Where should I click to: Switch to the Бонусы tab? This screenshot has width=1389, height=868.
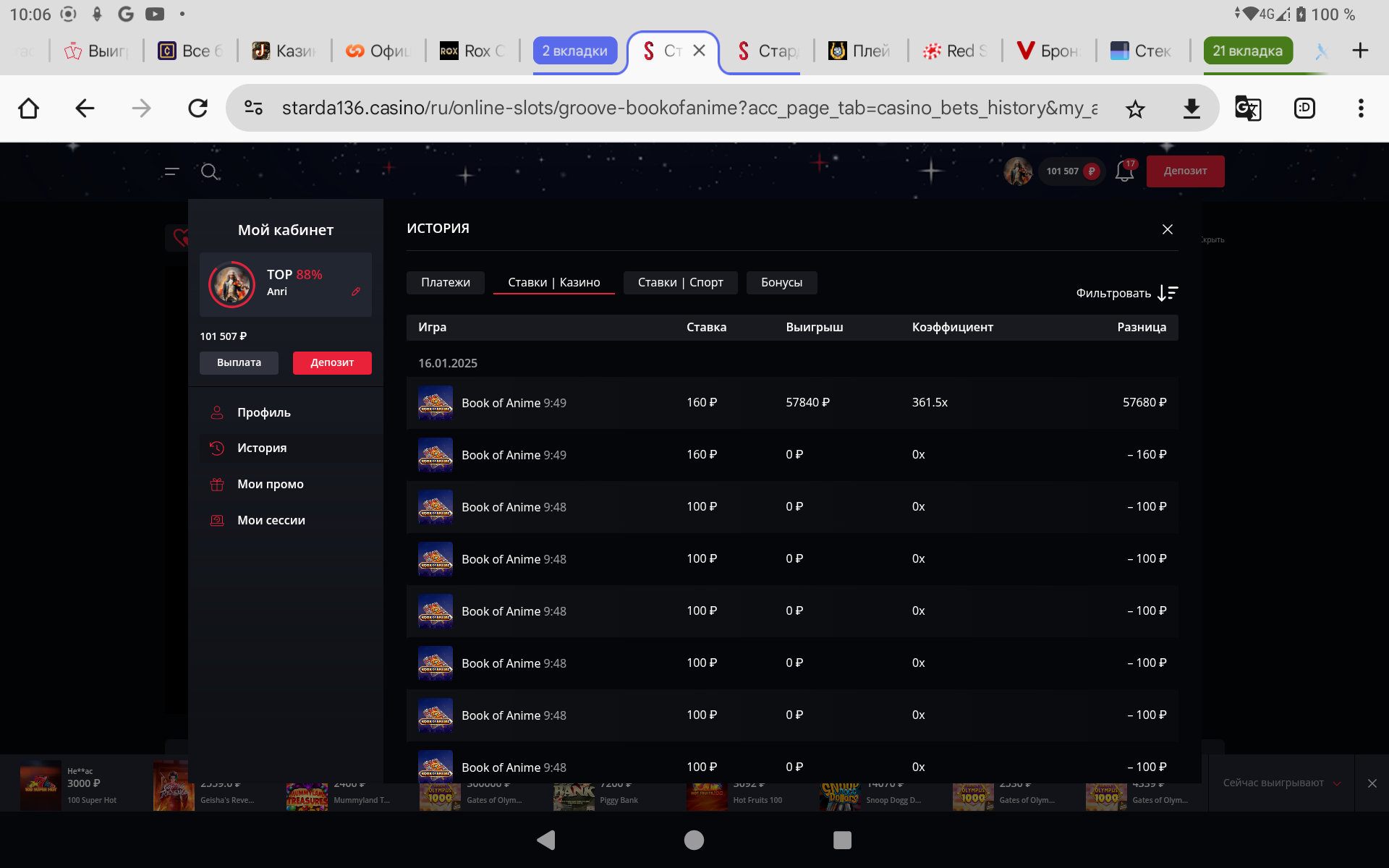point(781,283)
